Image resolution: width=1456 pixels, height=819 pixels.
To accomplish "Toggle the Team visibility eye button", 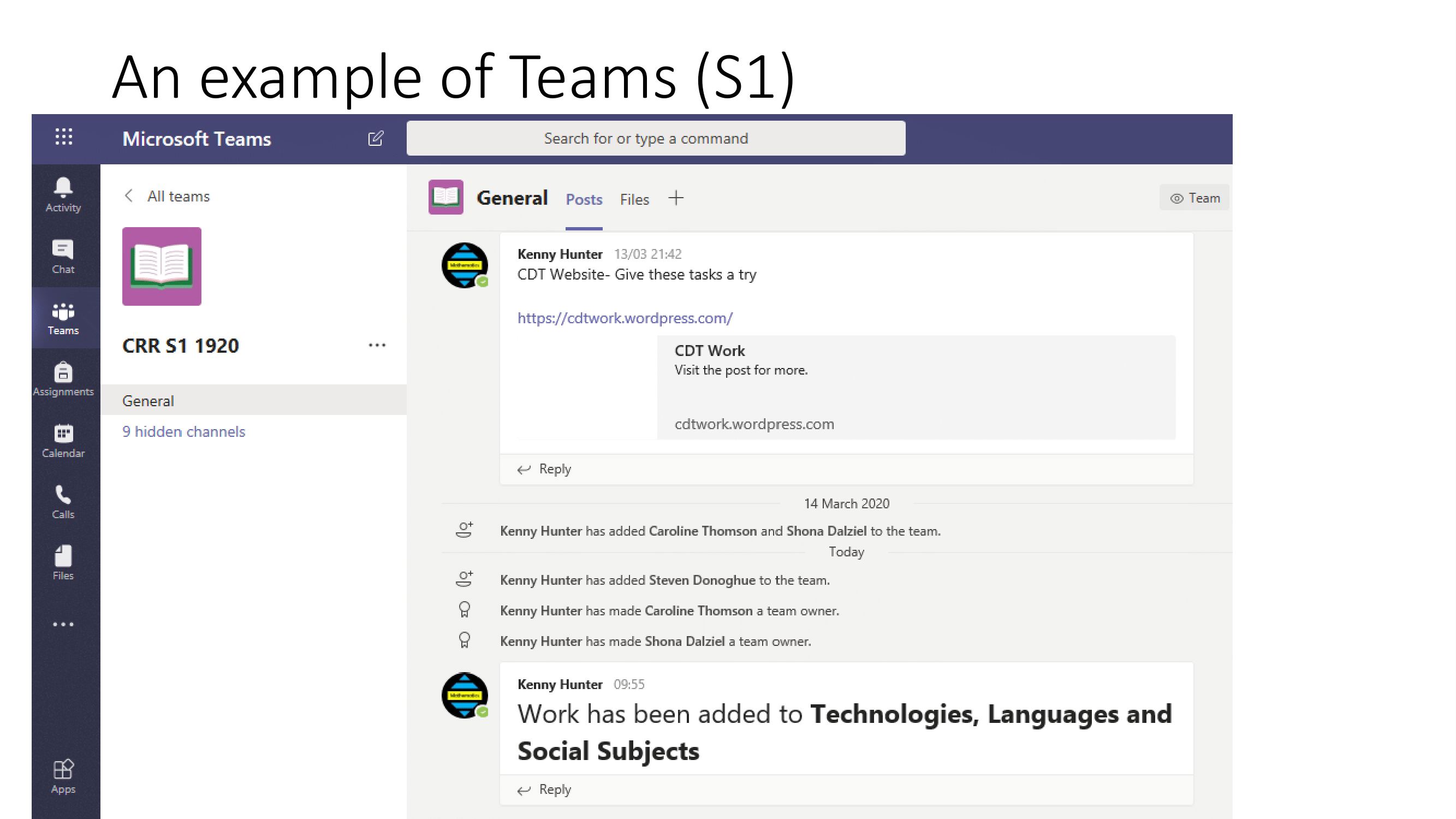I will coord(1194,198).
